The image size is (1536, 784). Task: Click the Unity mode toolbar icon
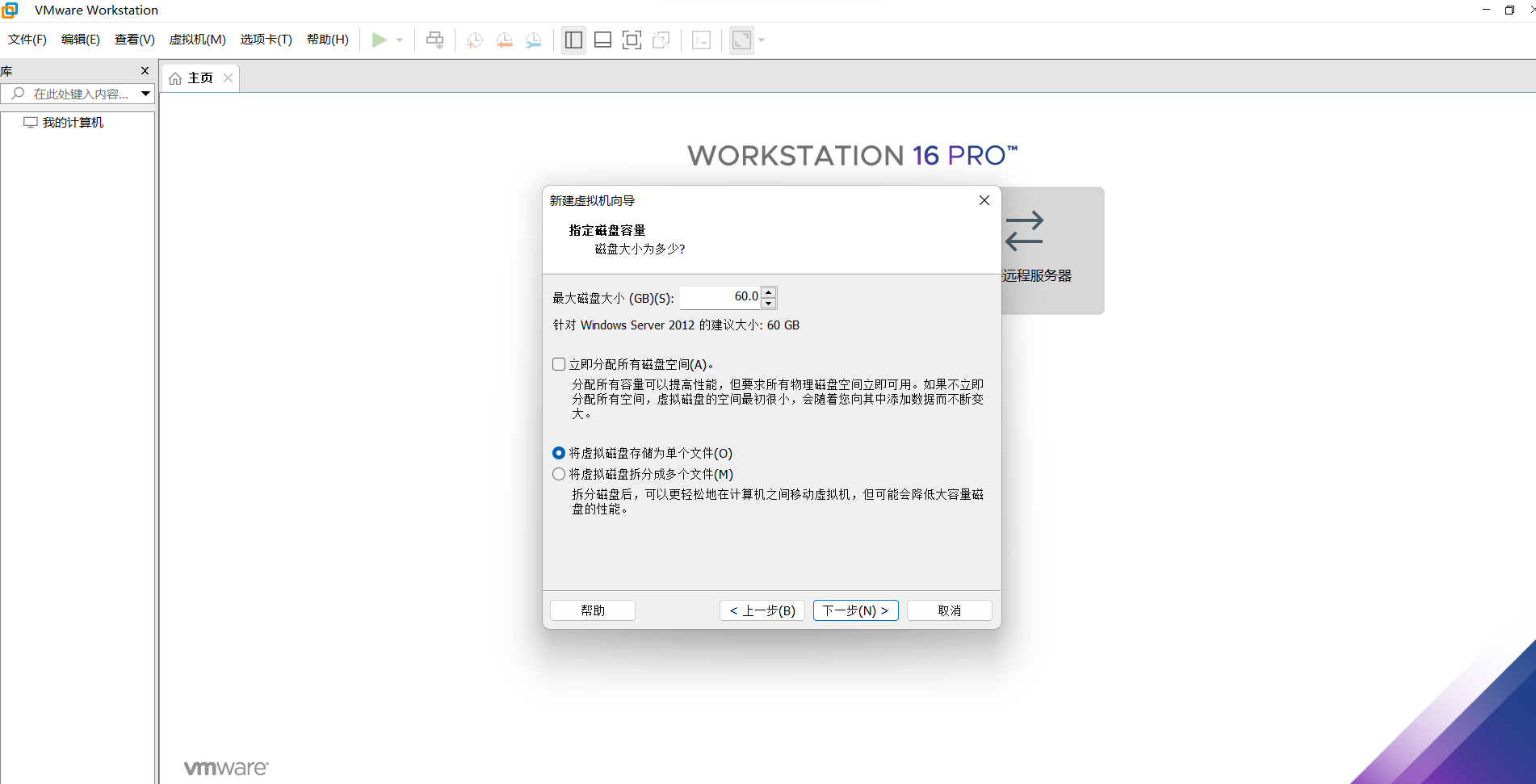coord(661,40)
